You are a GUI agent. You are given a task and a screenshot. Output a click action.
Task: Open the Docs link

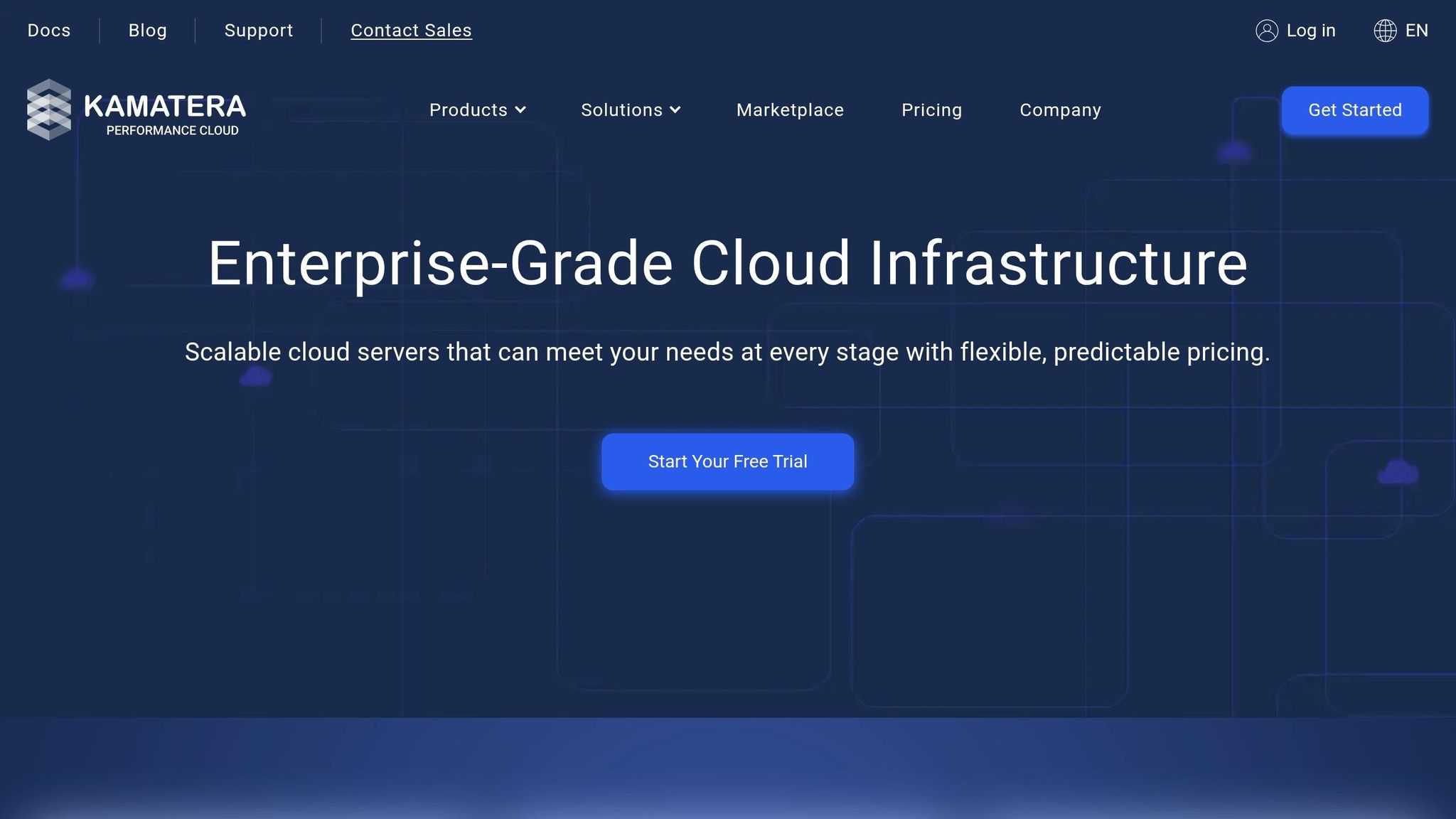coord(49,31)
